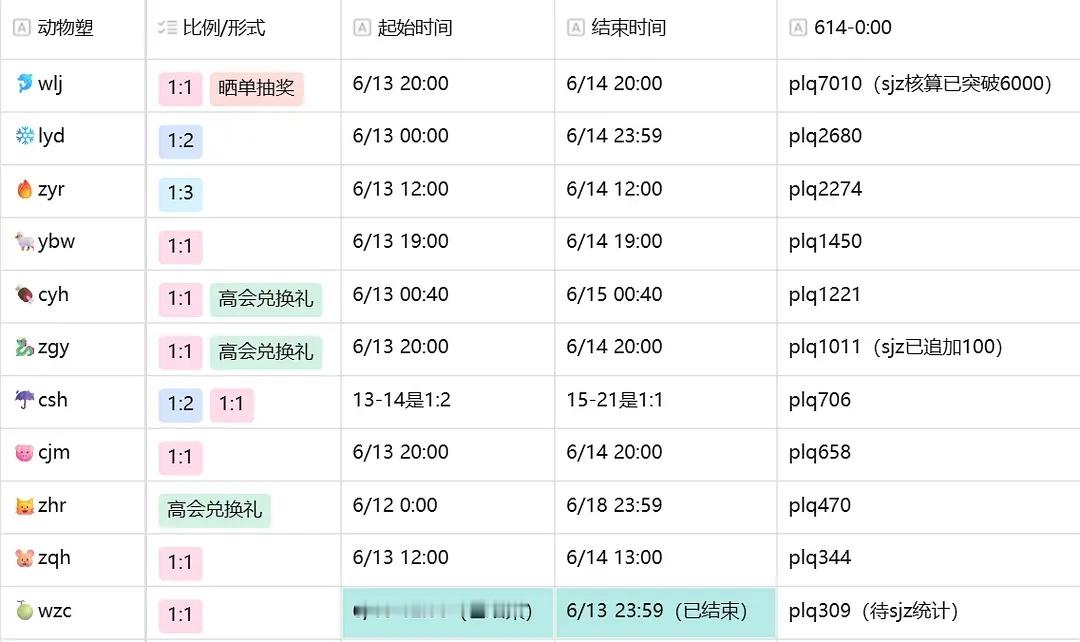Click the dolphin emoji in the wlj row

pos(24,83)
